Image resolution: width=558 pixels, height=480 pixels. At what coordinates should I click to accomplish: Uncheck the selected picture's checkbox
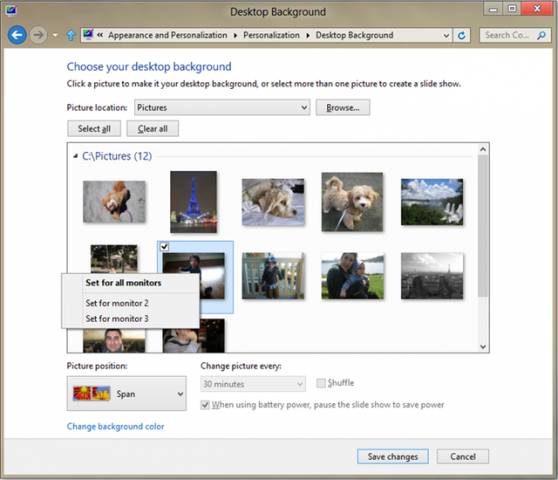pyautogui.click(x=164, y=246)
